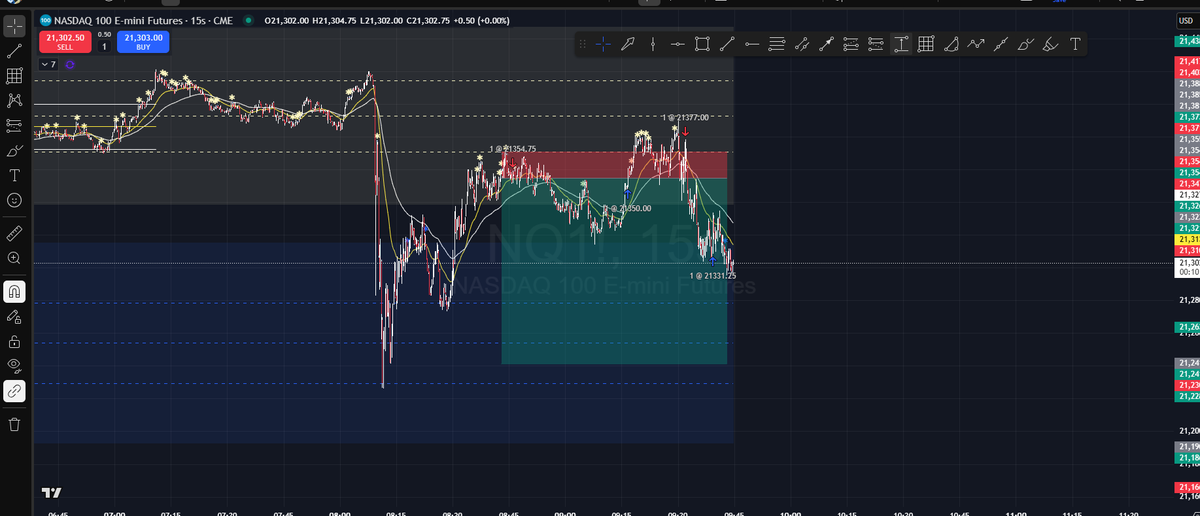
Task: Select the Long position tool
Action: 852,44
